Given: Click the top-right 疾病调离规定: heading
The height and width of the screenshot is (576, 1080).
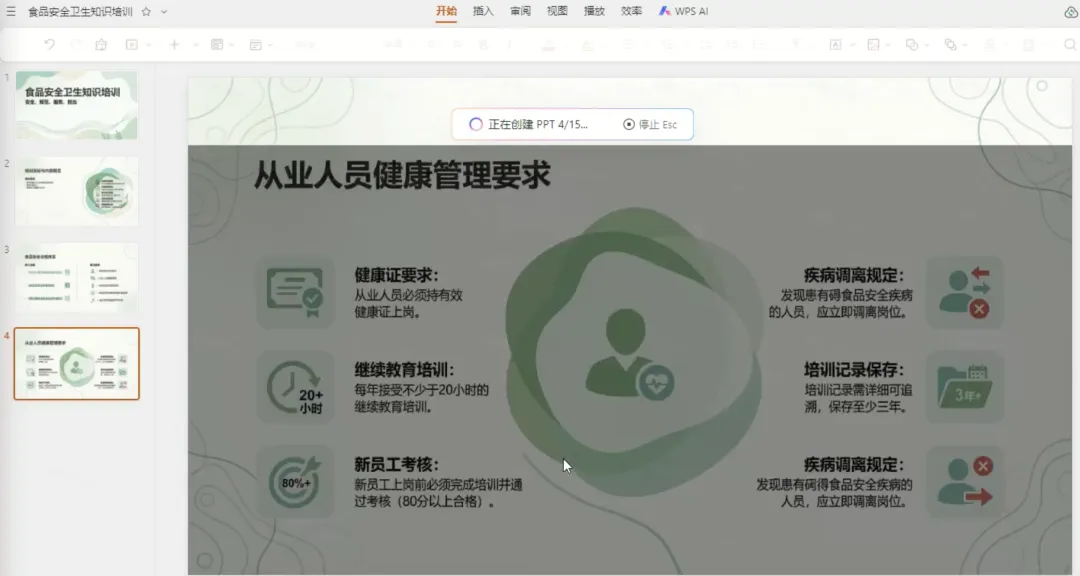Looking at the screenshot, I should coord(854,275).
